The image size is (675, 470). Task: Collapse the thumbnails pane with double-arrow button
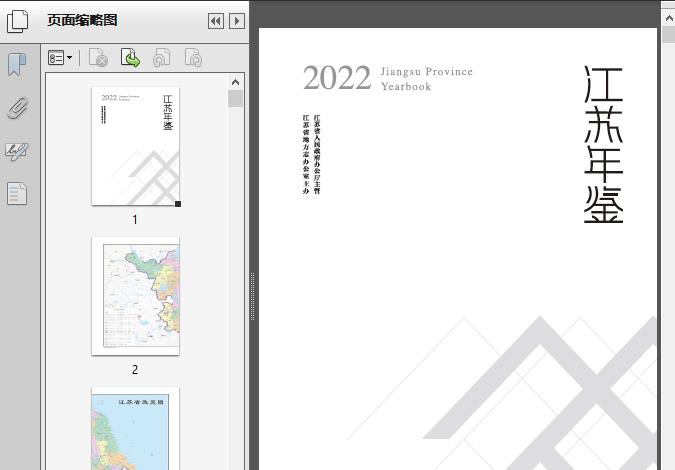[x=216, y=21]
